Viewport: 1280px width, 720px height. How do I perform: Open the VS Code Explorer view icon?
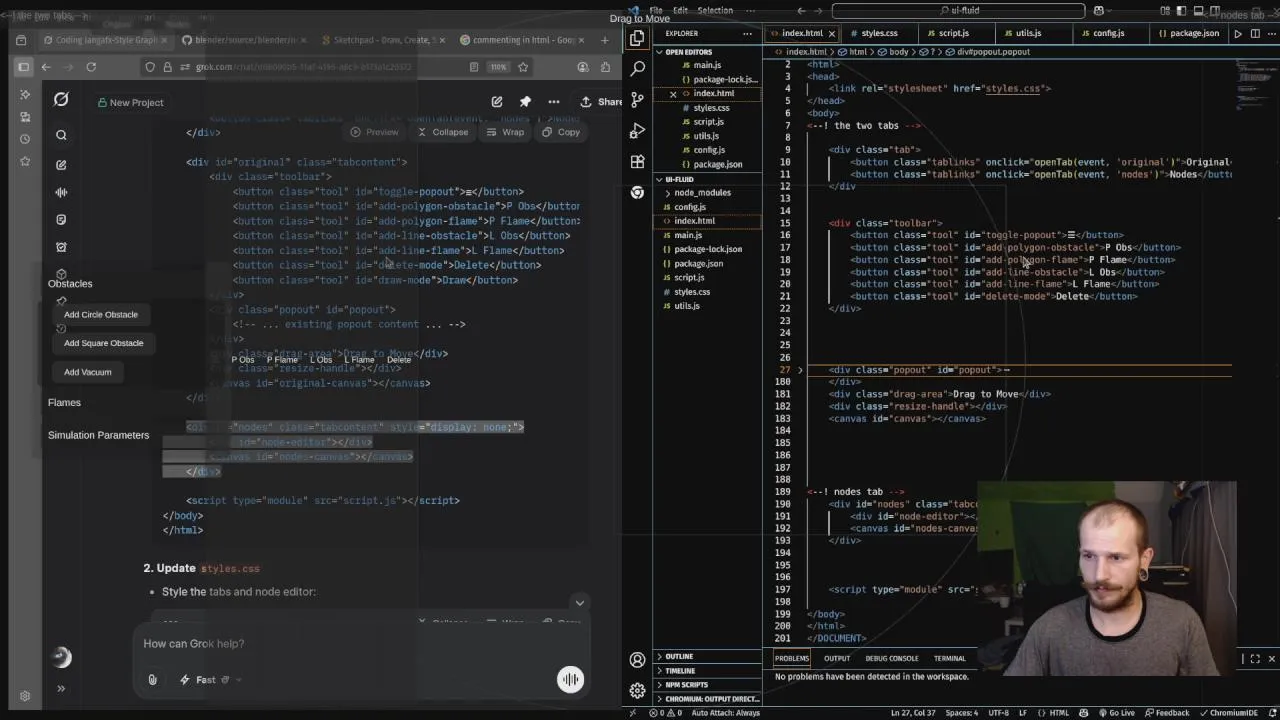[637, 38]
